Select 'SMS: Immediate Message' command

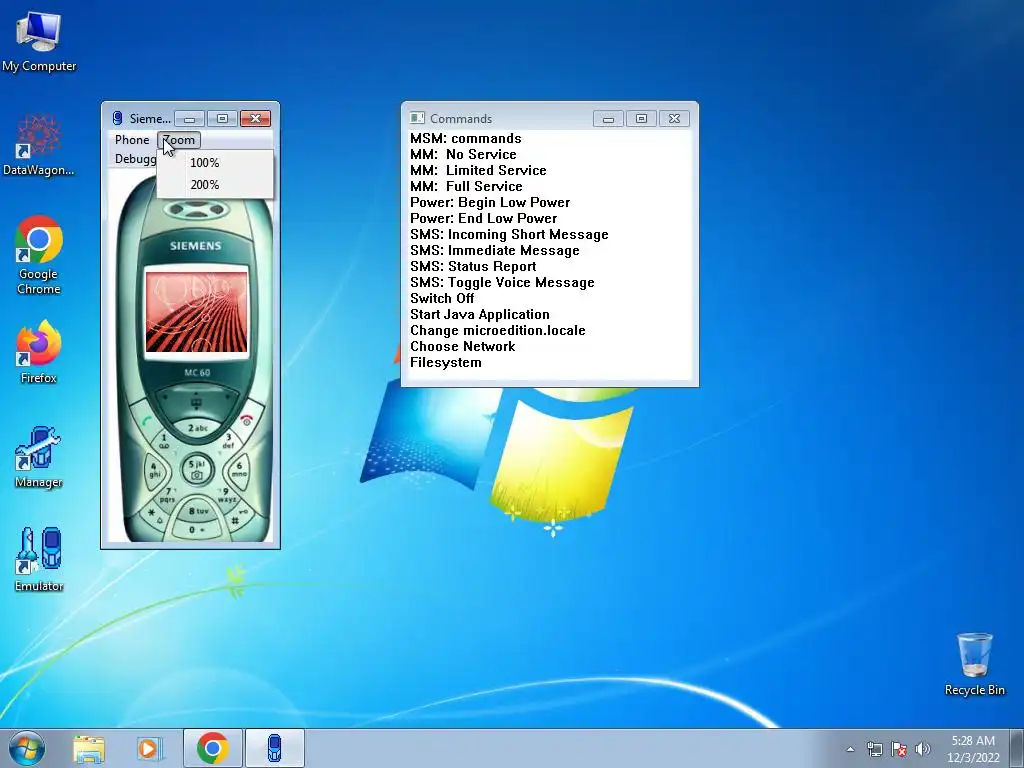tap(494, 250)
